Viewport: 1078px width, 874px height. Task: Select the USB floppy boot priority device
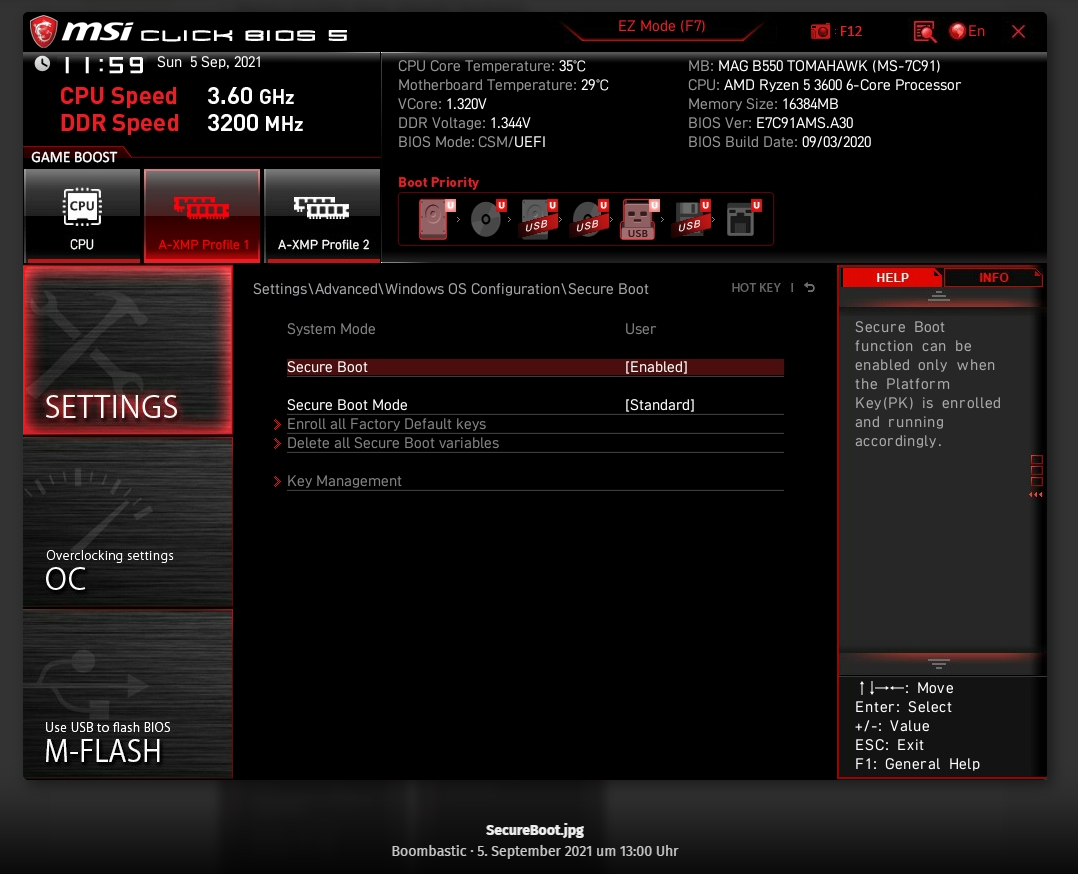tap(691, 219)
